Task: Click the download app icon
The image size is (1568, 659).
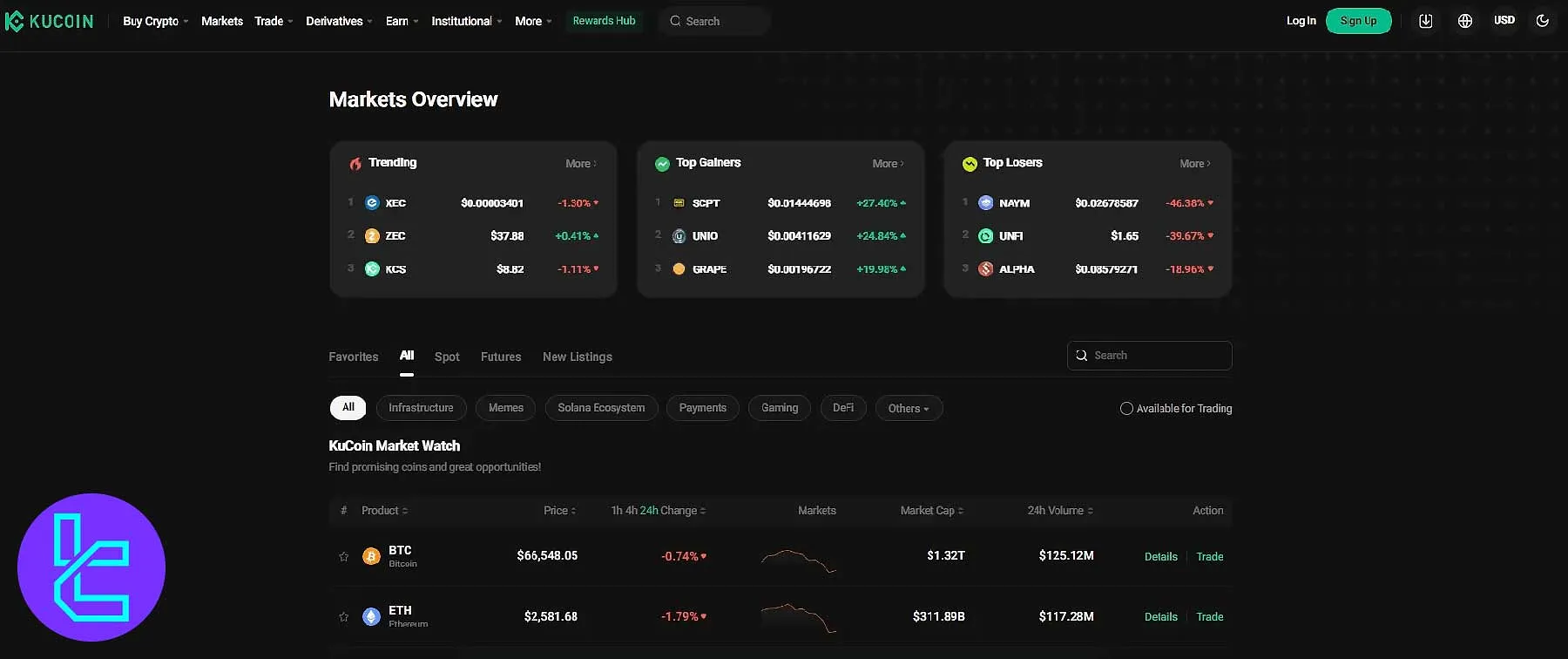Action: [1425, 21]
